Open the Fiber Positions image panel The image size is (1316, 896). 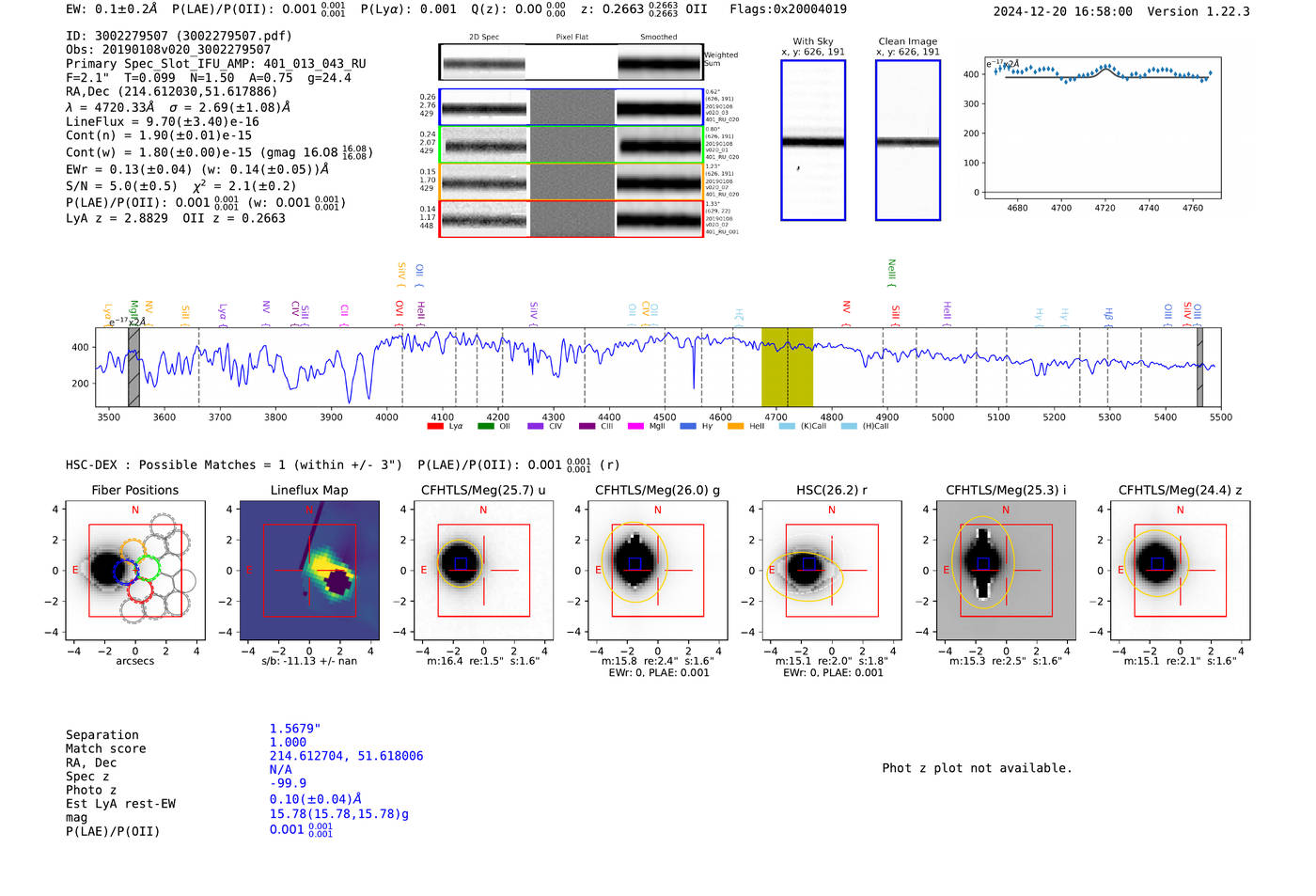[x=135, y=570]
